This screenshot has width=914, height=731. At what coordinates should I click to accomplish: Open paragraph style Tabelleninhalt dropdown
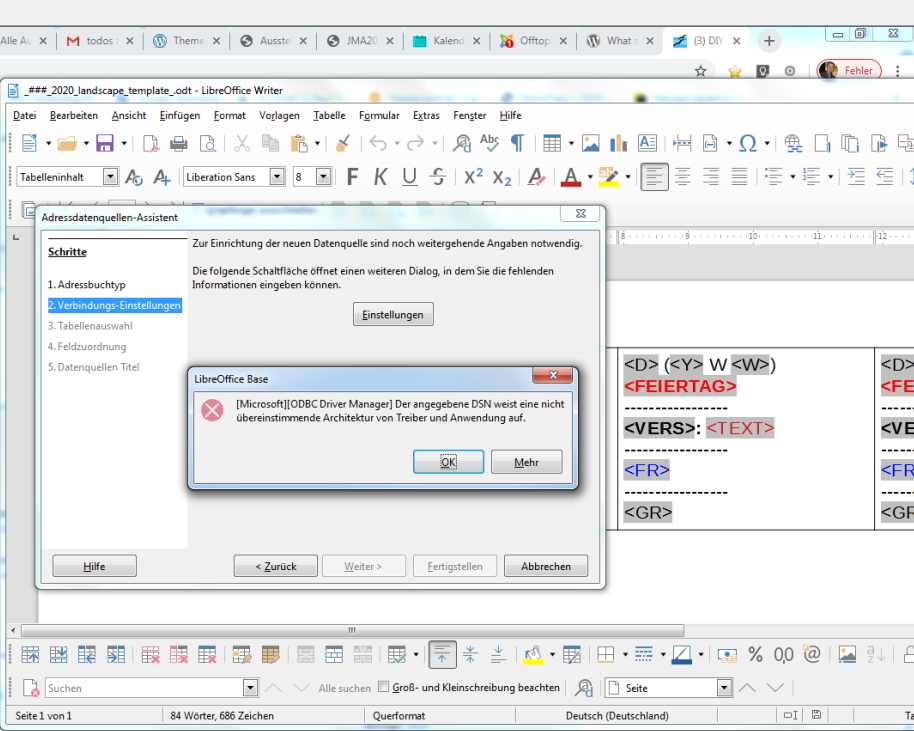[110, 177]
